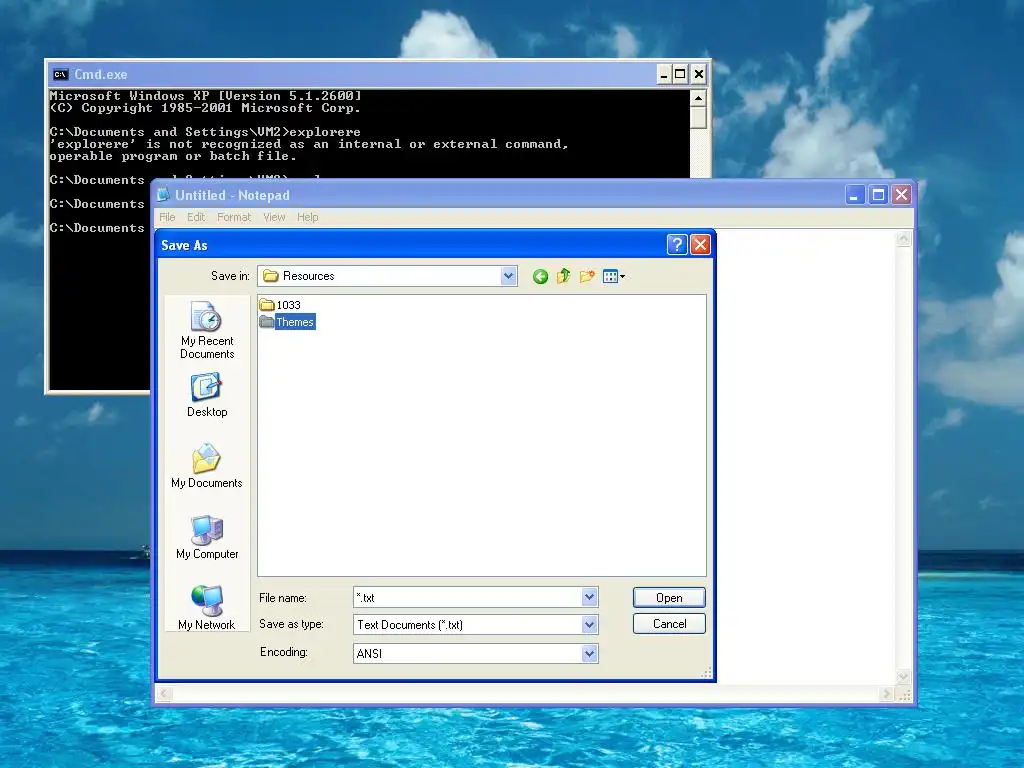Screen dimensions: 1024x768
Task: Open Notepad's File menu
Action: 167,217
